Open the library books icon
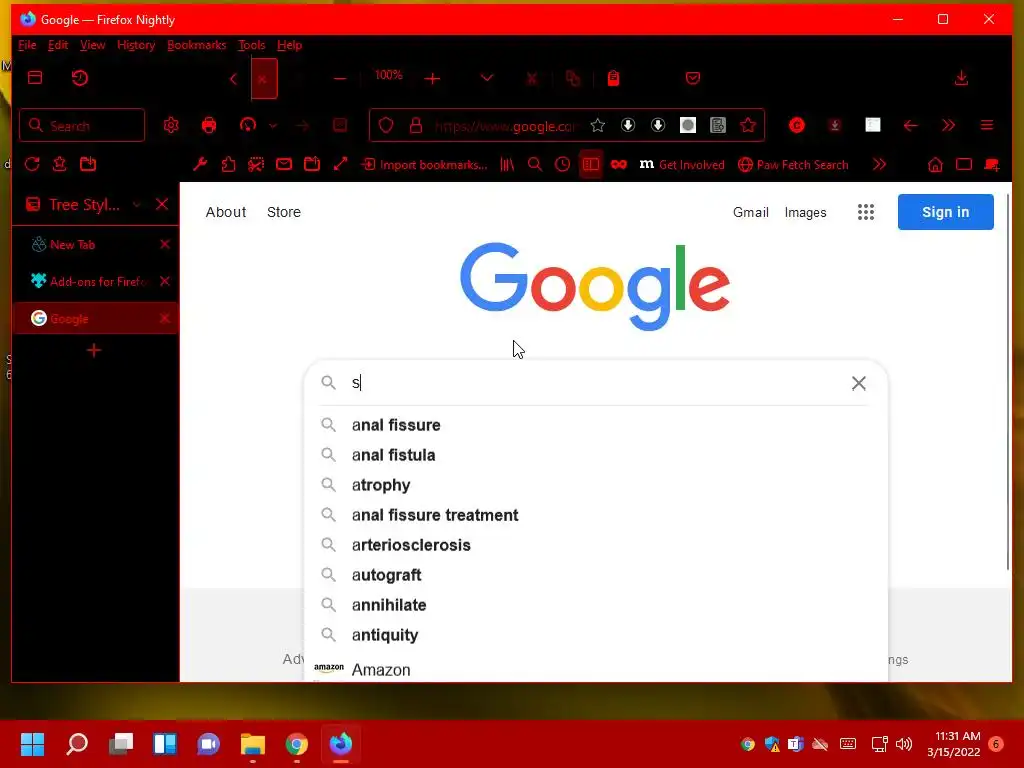The image size is (1024, 768). click(x=507, y=165)
